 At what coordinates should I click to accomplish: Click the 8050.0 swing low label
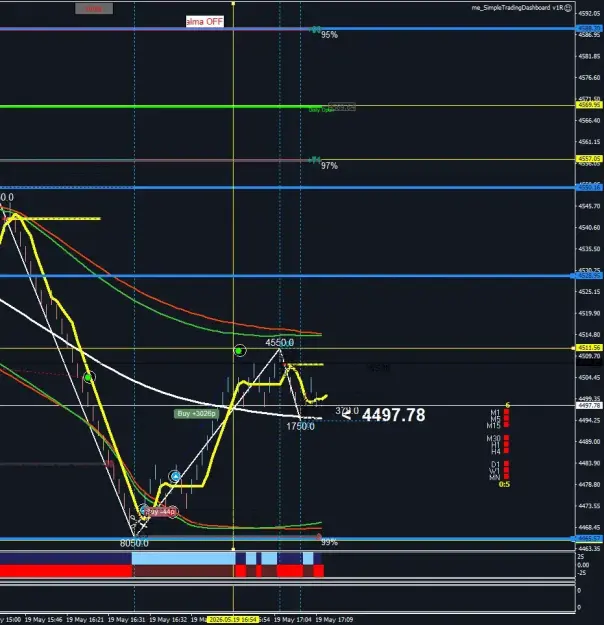coord(134,543)
